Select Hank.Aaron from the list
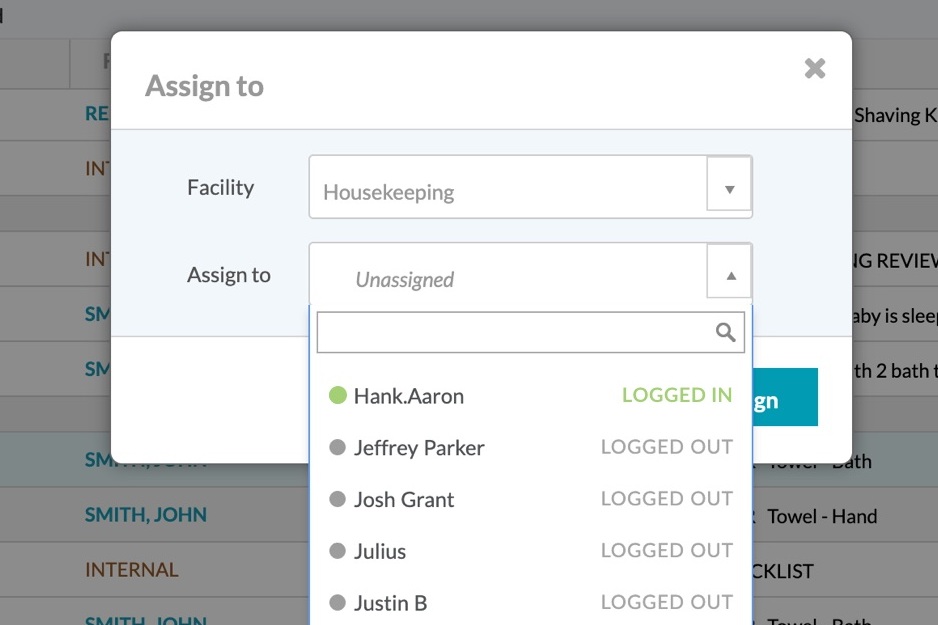This screenshot has width=938, height=625. (409, 396)
